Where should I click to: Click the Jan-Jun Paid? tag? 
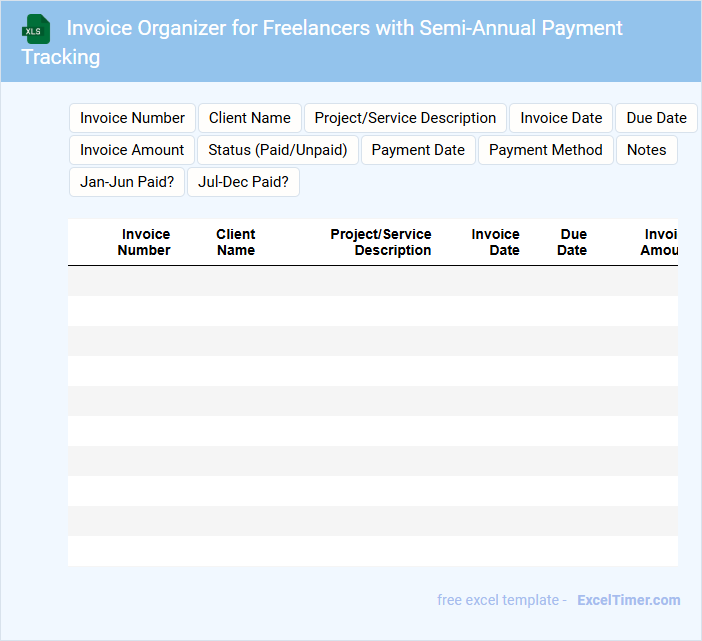tap(127, 182)
